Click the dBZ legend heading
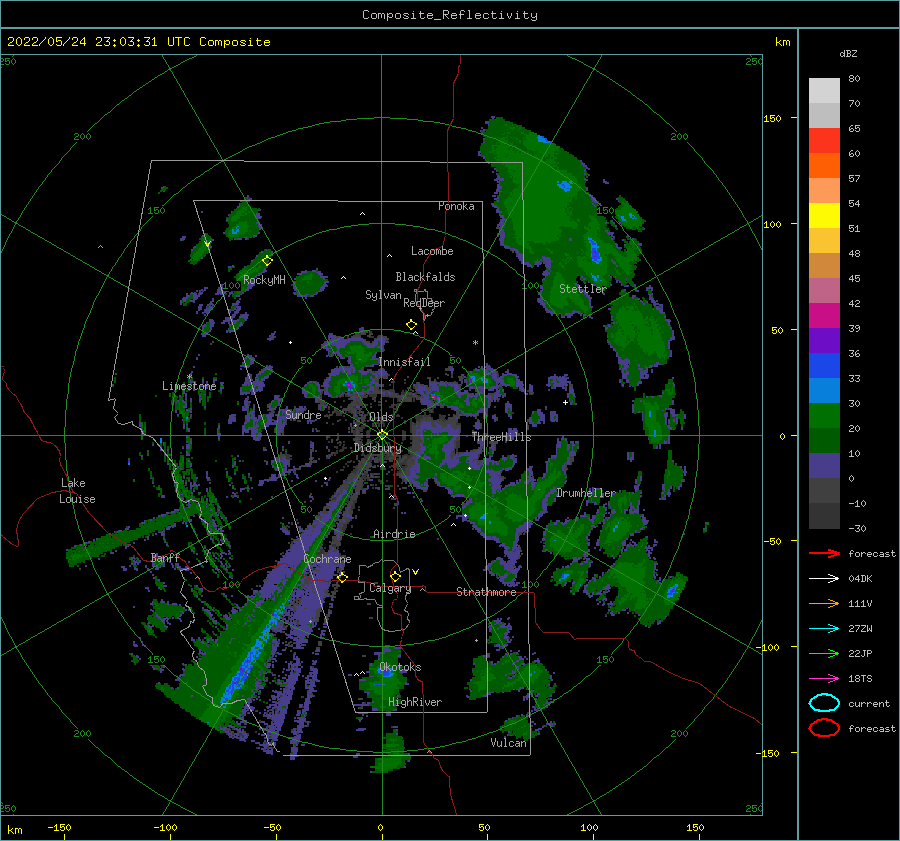Screen dimensions: 900x841 848,54
